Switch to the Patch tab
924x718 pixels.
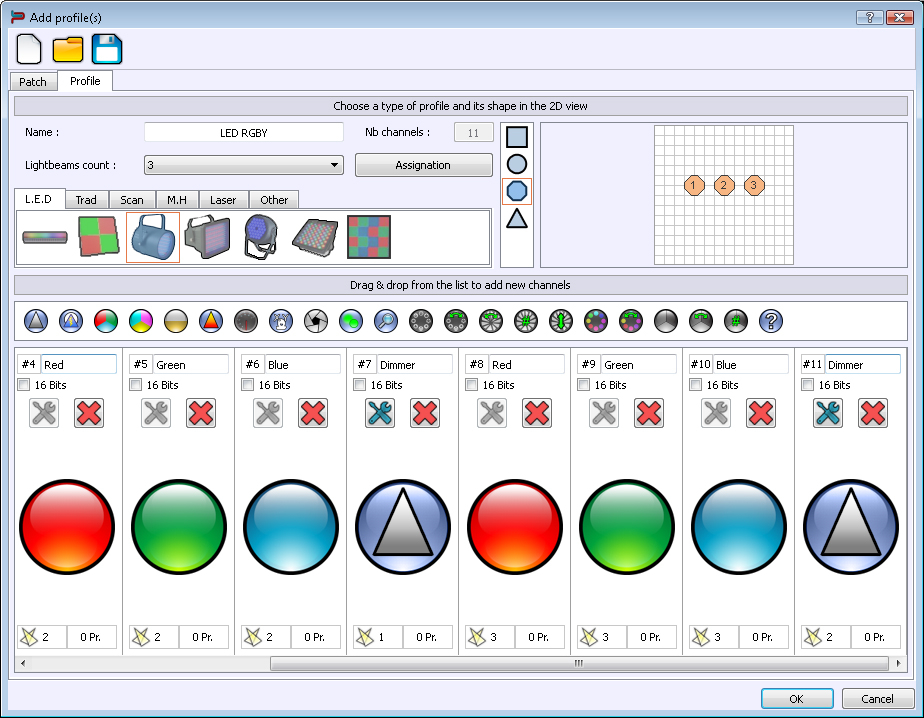point(33,82)
